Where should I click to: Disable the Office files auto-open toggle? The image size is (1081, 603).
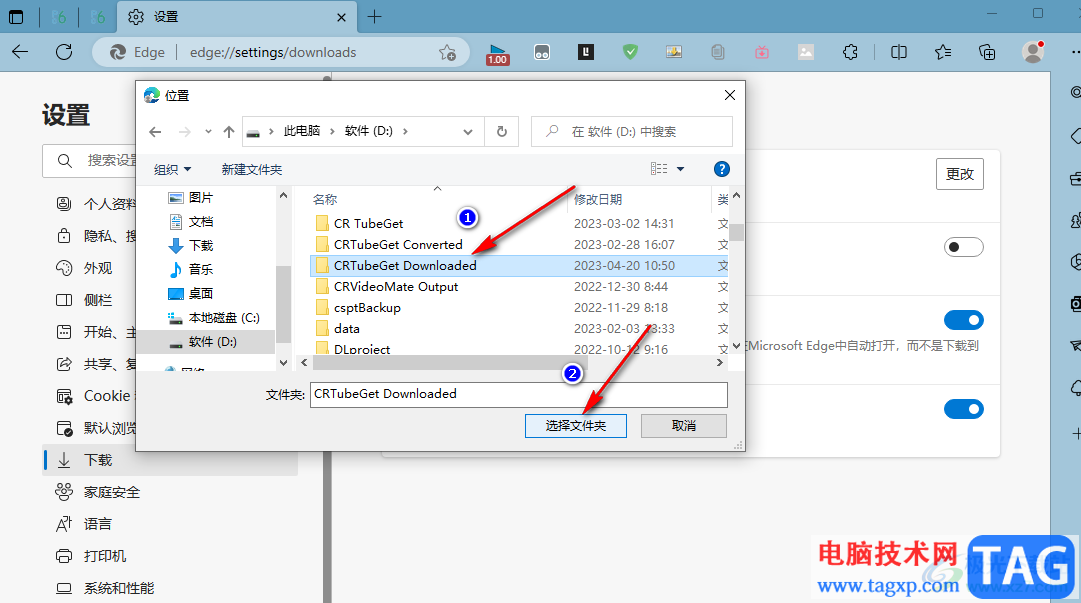[x=963, y=320]
